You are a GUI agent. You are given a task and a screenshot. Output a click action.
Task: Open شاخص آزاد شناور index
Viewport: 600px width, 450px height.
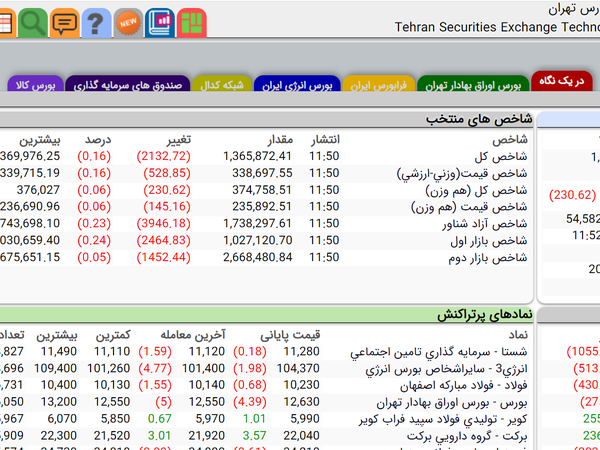point(485,224)
